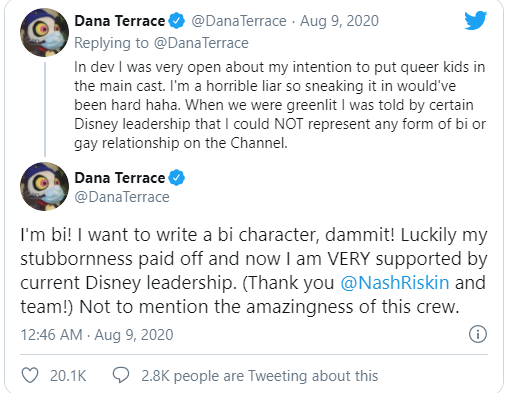The height and width of the screenshot is (393, 510).
Task: Open parent tweet text about Disney leadership
Action: point(280,105)
